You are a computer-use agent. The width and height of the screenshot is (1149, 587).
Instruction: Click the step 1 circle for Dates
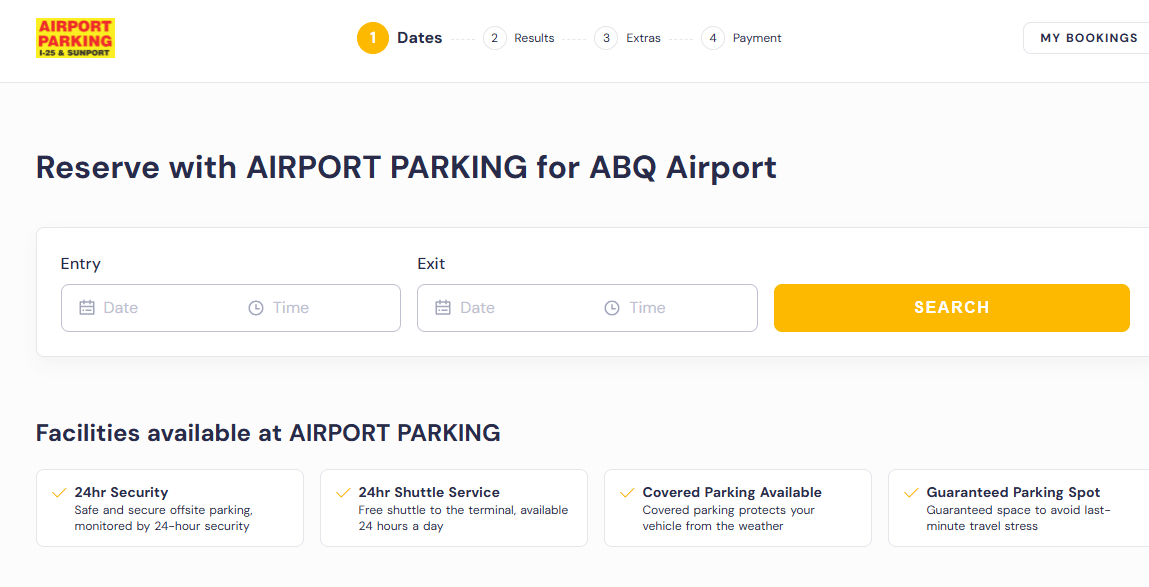[x=373, y=38]
